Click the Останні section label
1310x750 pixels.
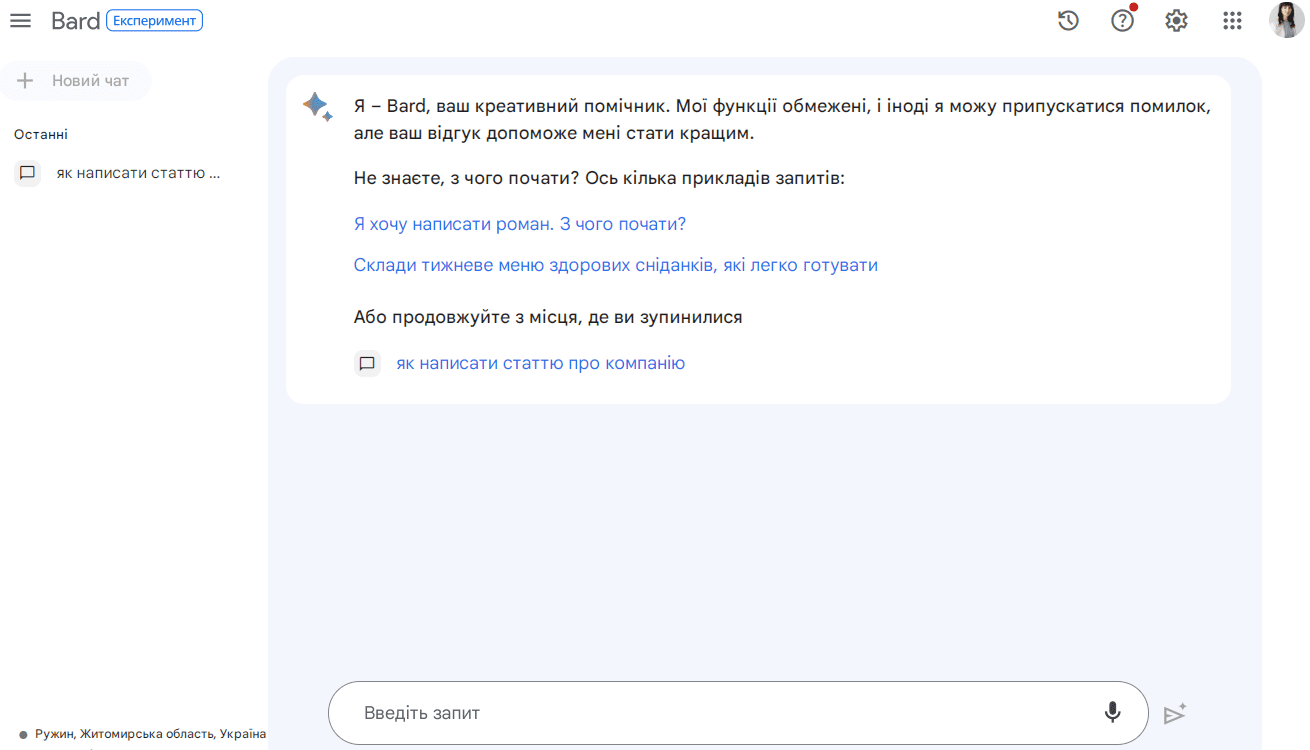(40, 133)
